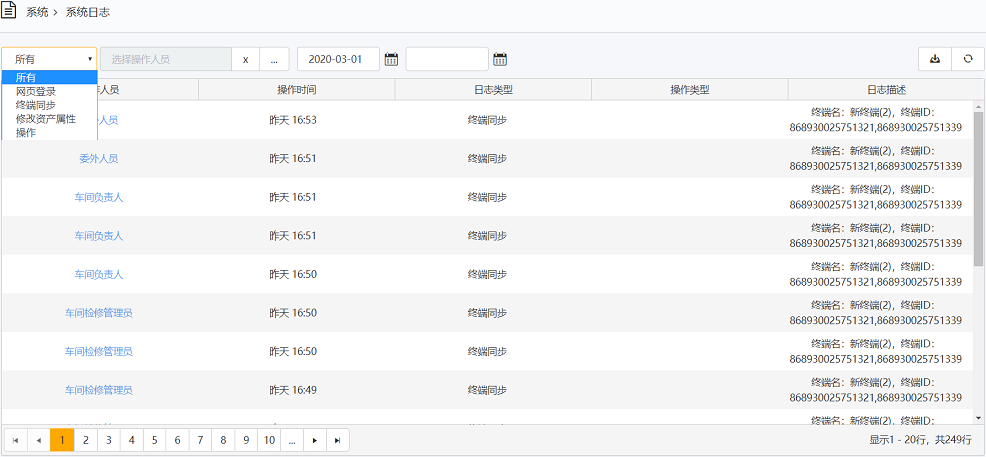Go to the next page arrow
The height and width of the screenshot is (457, 986).
[315, 439]
